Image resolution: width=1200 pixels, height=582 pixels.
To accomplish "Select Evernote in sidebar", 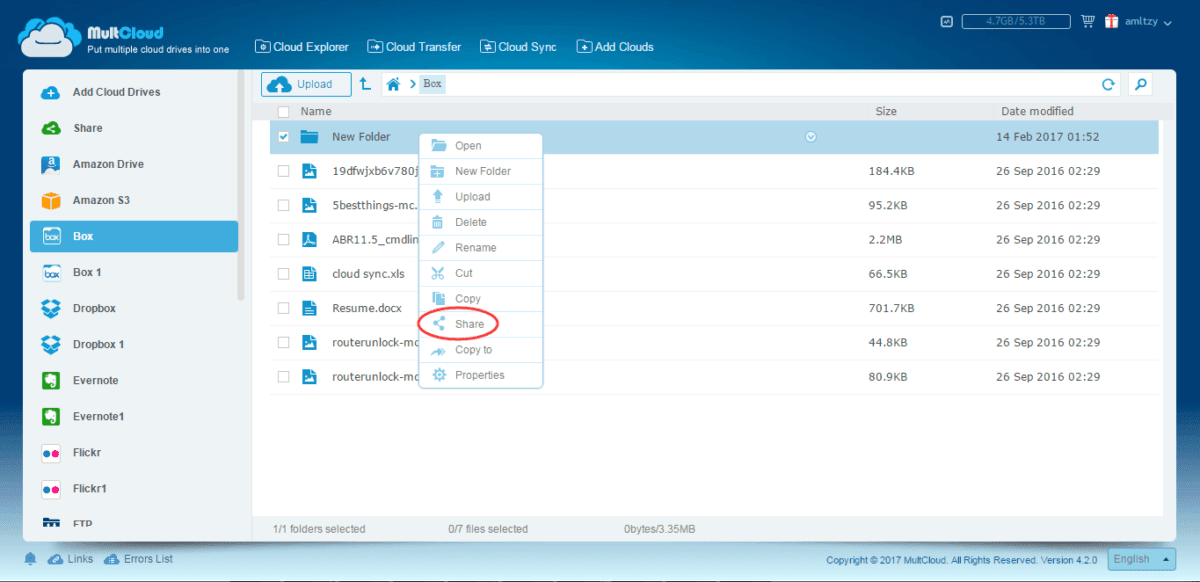I will [134, 380].
